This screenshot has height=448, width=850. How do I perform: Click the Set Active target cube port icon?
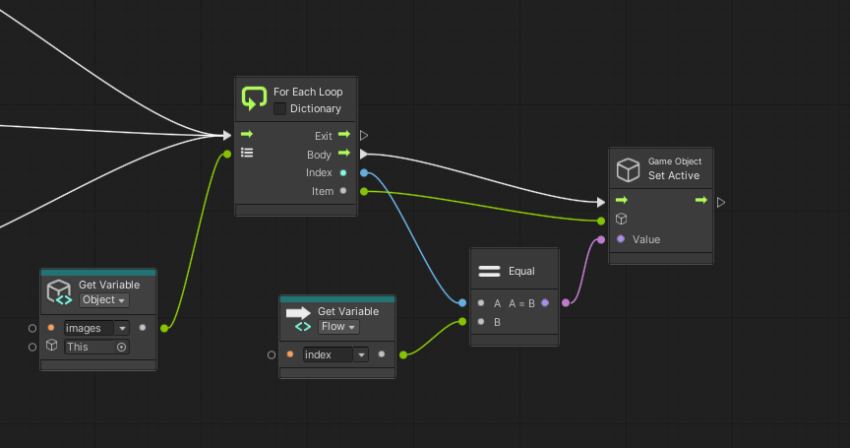[621, 219]
